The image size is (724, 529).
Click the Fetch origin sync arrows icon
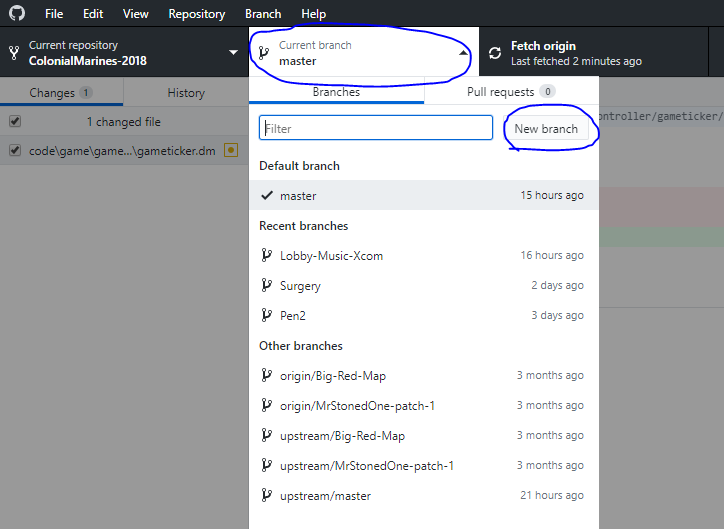pyautogui.click(x=495, y=53)
